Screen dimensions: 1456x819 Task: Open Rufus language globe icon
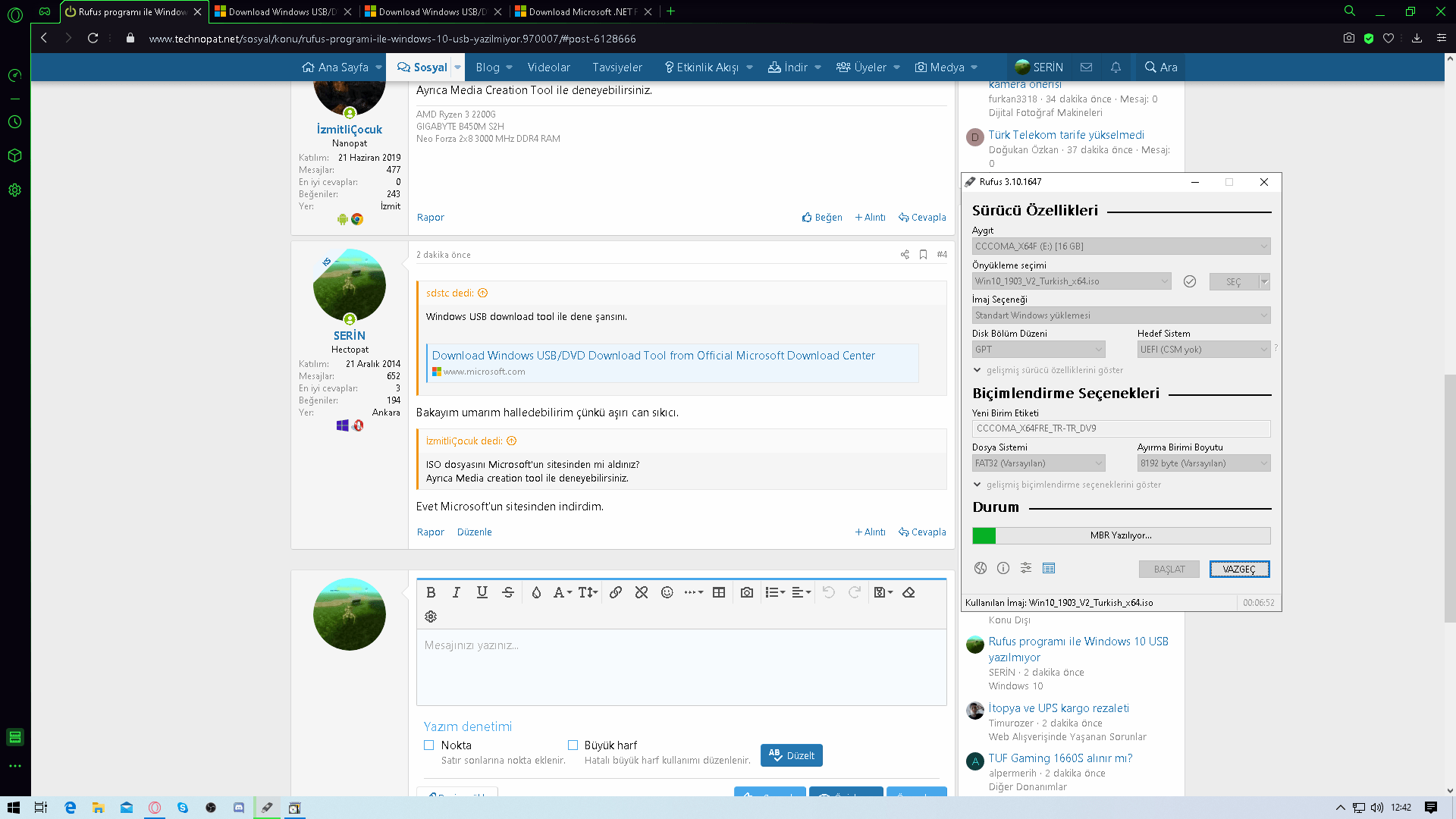981,568
